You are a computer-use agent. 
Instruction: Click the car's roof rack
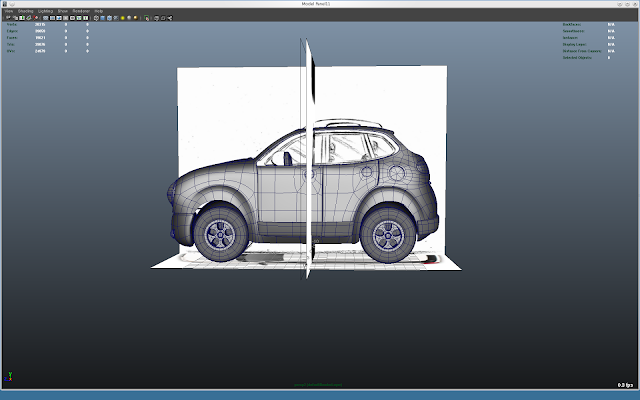click(x=348, y=123)
